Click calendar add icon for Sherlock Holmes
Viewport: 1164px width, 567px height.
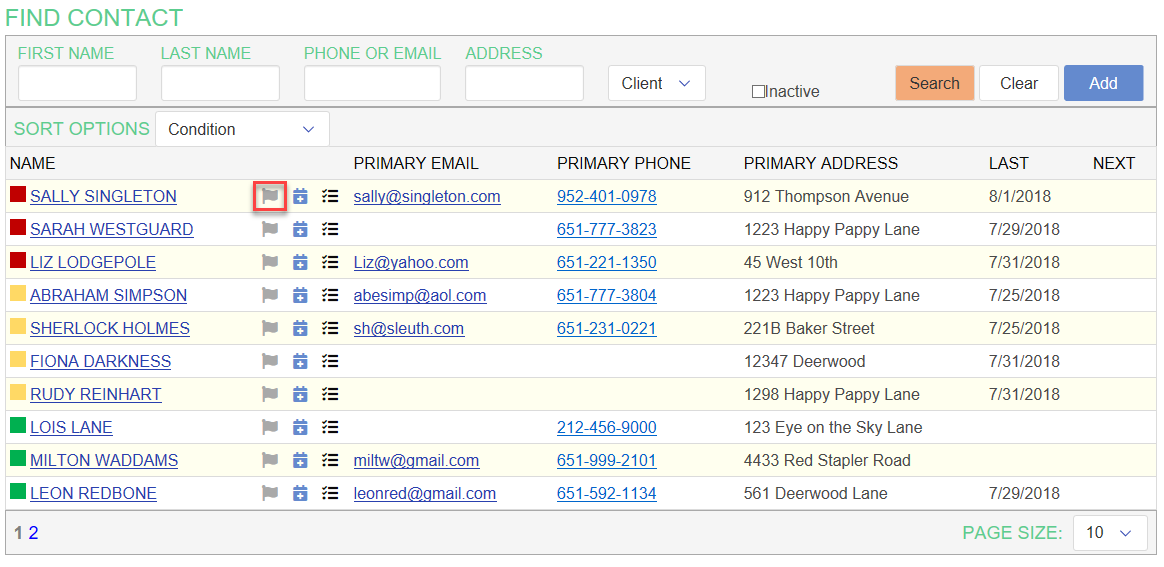(x=300, y=329)
